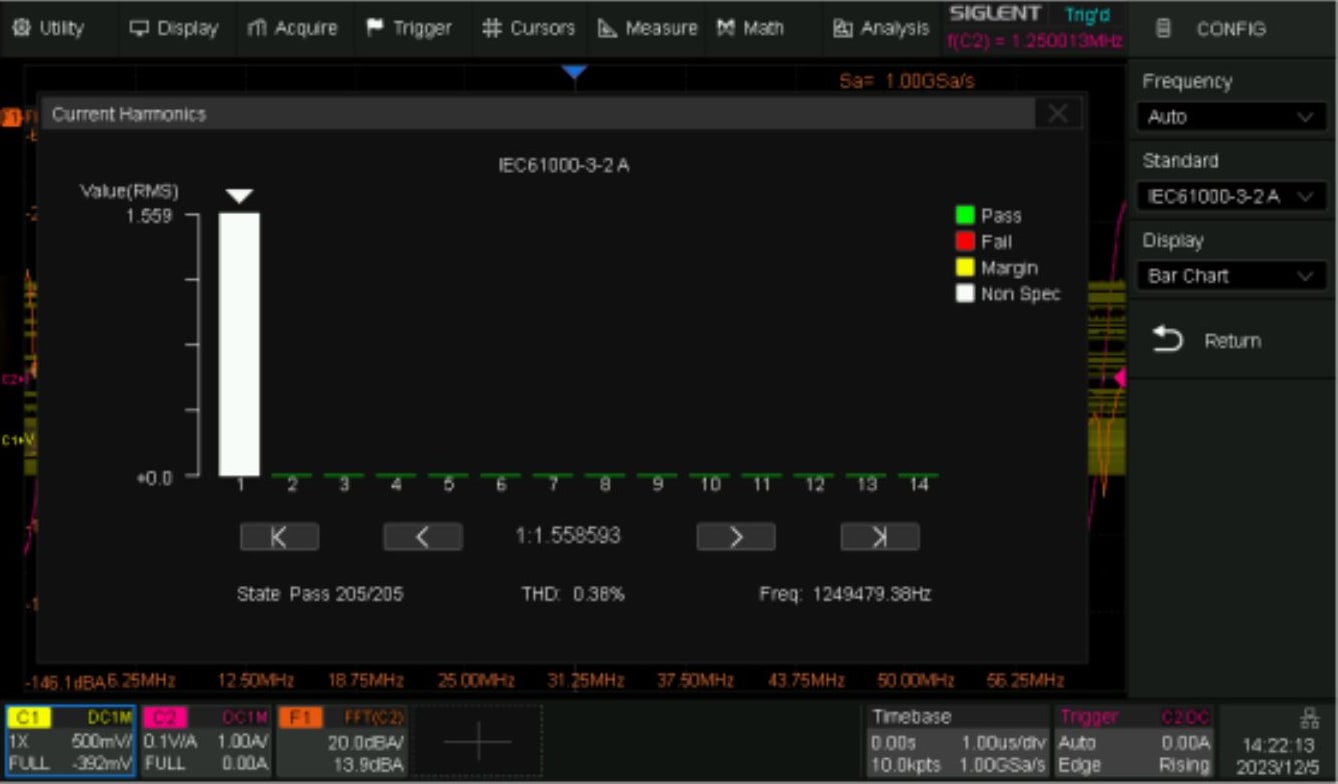1338x784 pixels.
Task: Open the C1 channel settings box
Action: tap(70, 741)
